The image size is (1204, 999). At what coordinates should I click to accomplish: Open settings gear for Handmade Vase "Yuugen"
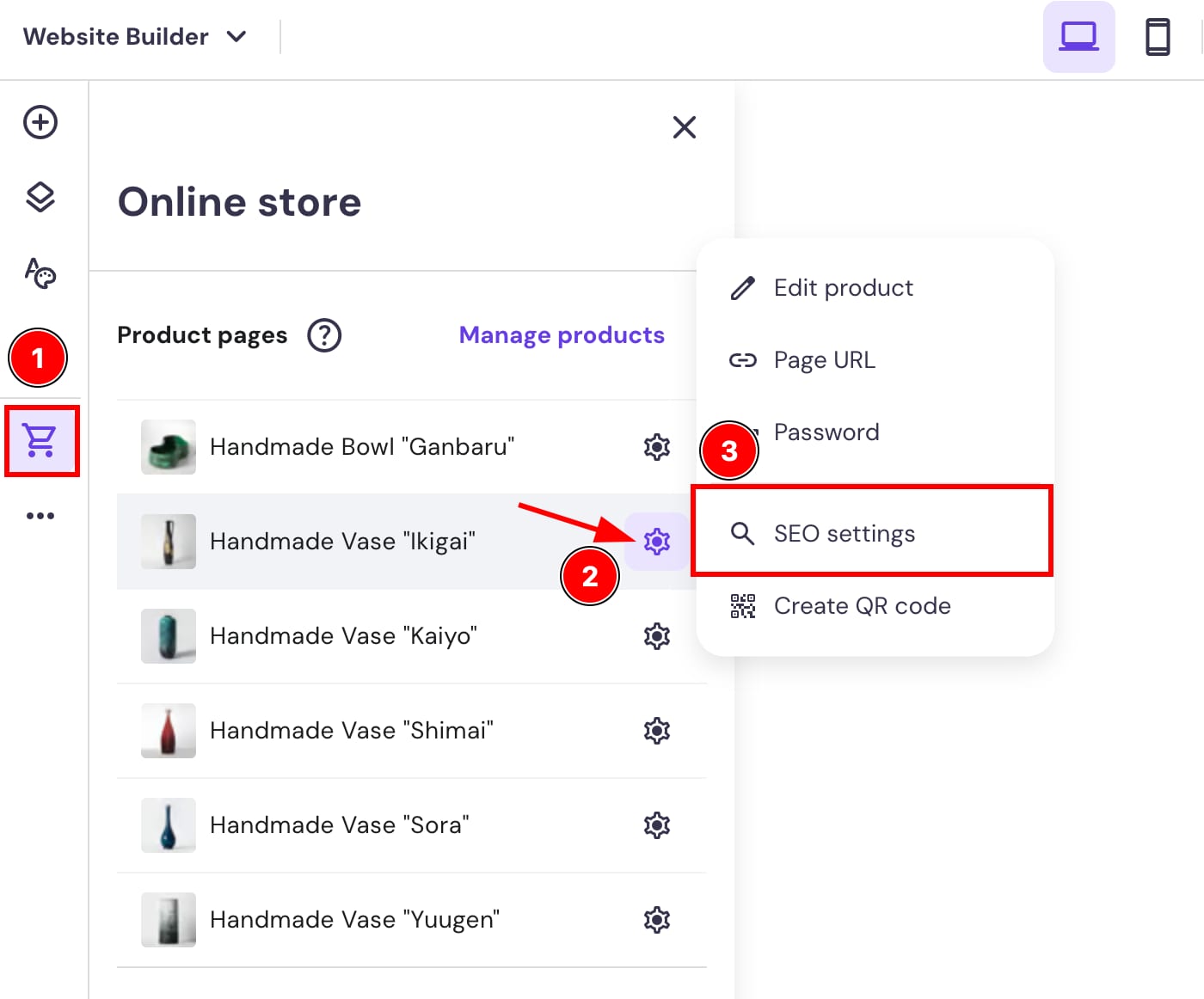click(x=656, y=920)
